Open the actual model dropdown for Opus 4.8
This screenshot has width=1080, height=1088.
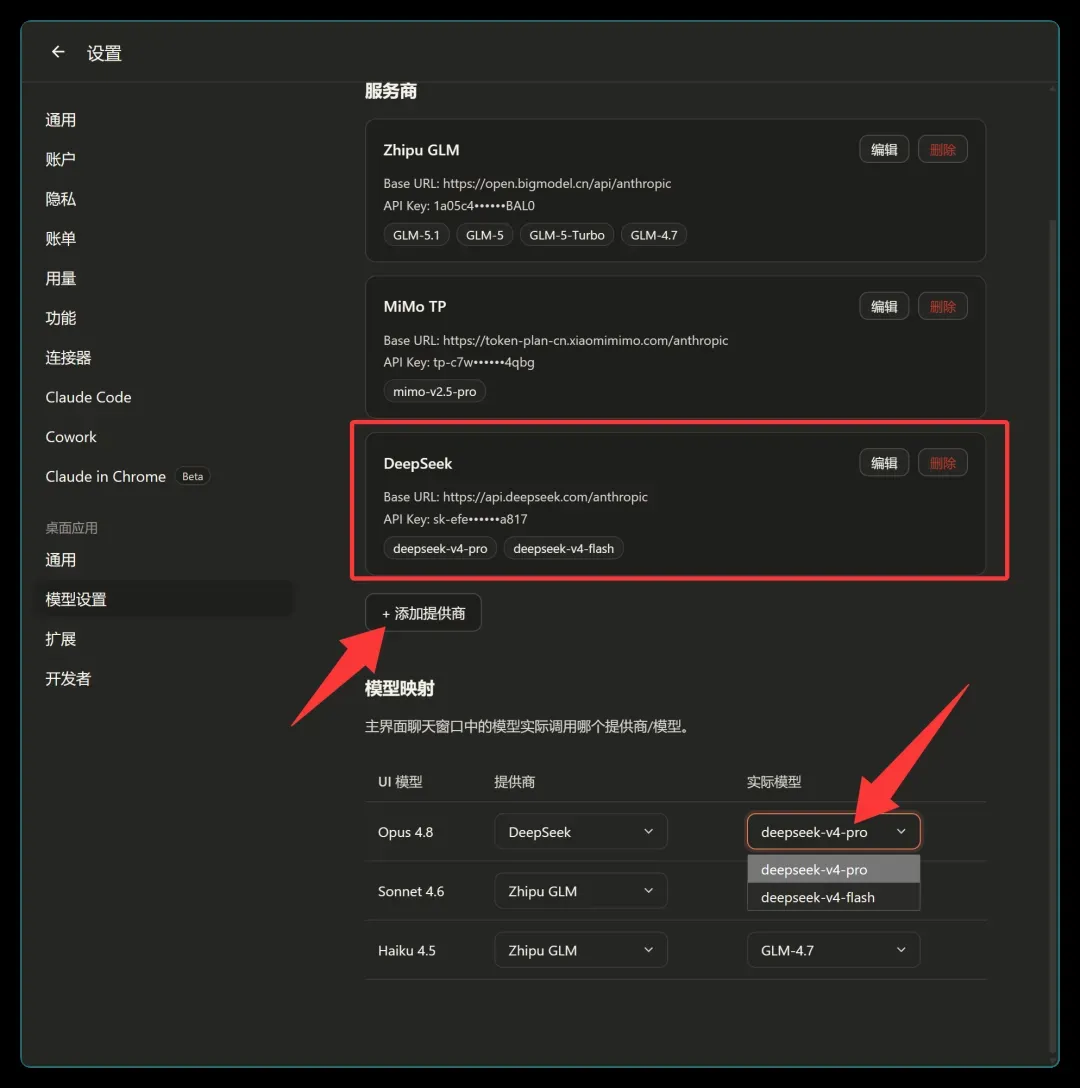pos(833,831)
